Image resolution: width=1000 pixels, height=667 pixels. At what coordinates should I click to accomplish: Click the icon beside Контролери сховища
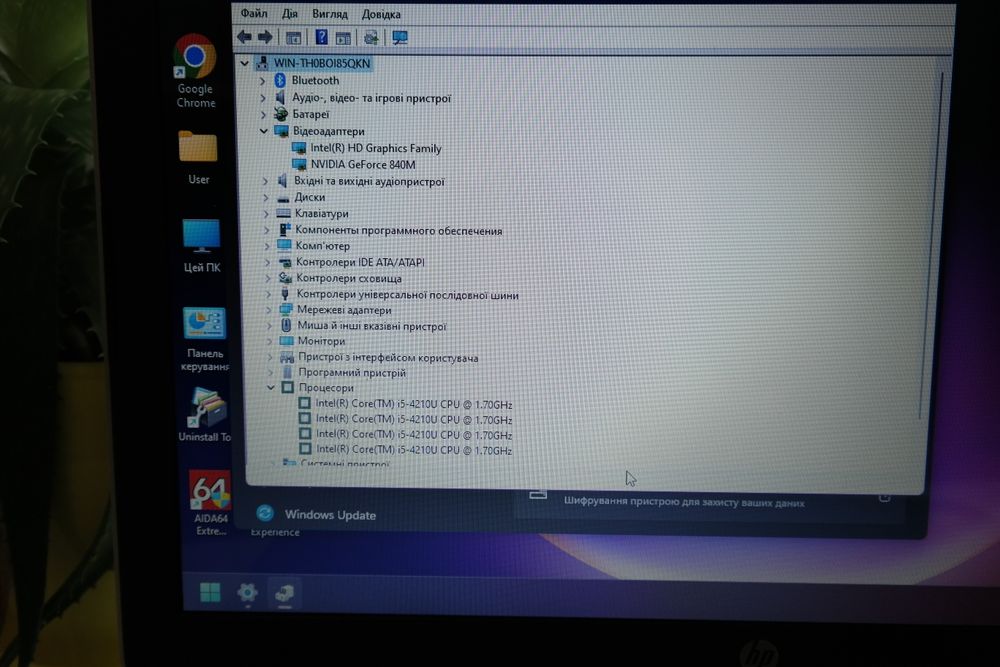tap(285, 278)
